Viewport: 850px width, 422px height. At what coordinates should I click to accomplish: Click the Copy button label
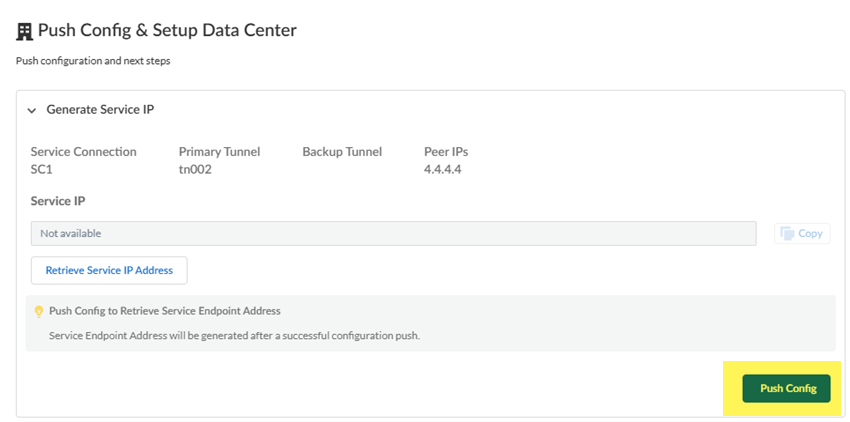pyautogui.click(x=810, y=233)
